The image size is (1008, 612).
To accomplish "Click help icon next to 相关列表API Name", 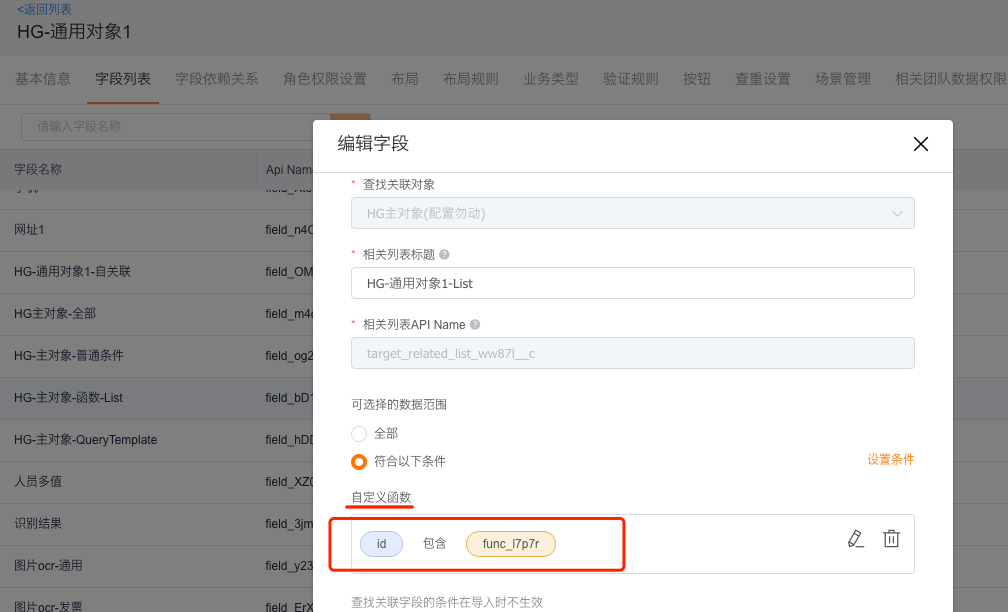I will click(x=475, y=325).
